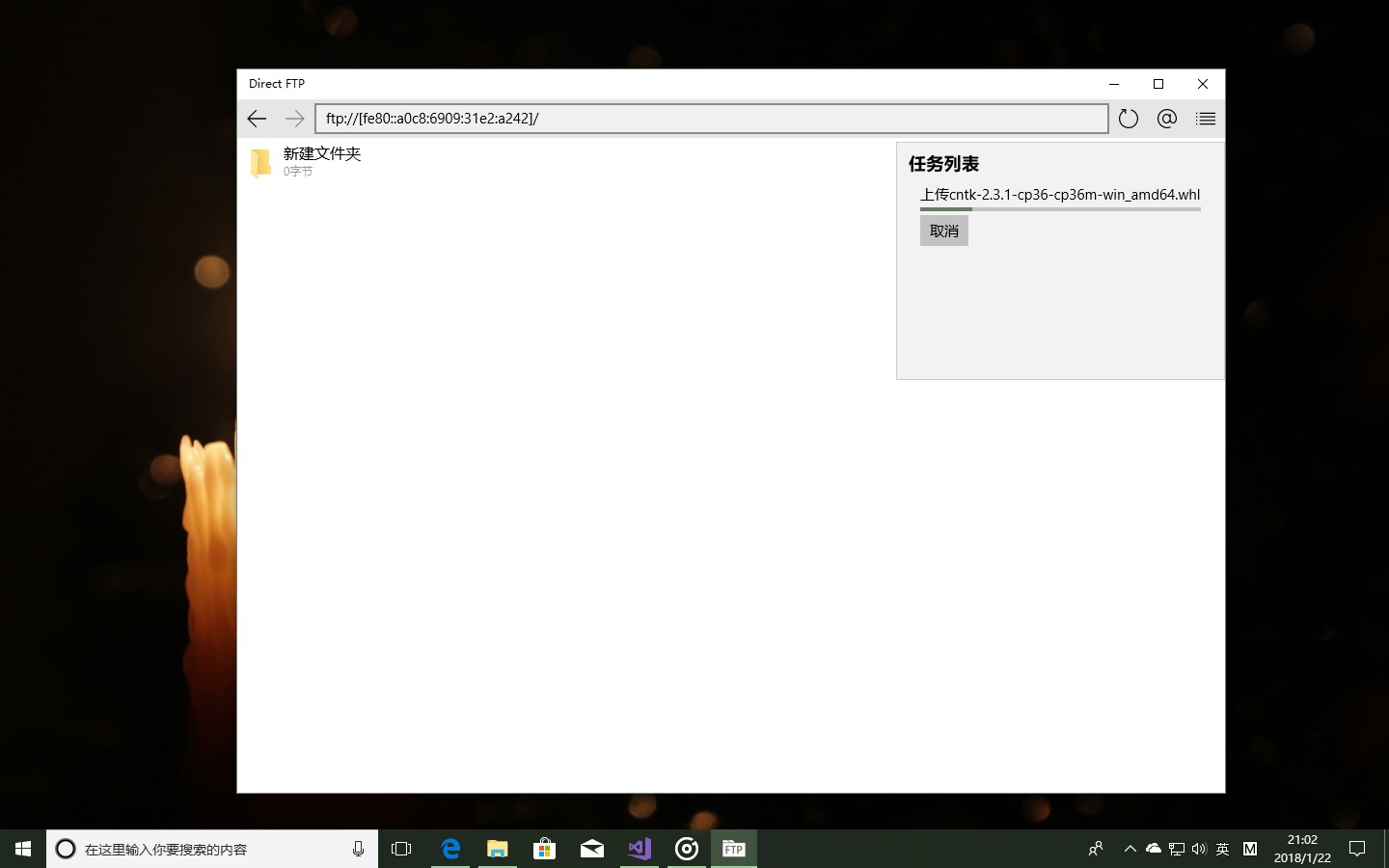The height and width of the screenshot is (868, 1389).
Task: Select the Direct FTP taskbar button
Action: click(734, 849)
